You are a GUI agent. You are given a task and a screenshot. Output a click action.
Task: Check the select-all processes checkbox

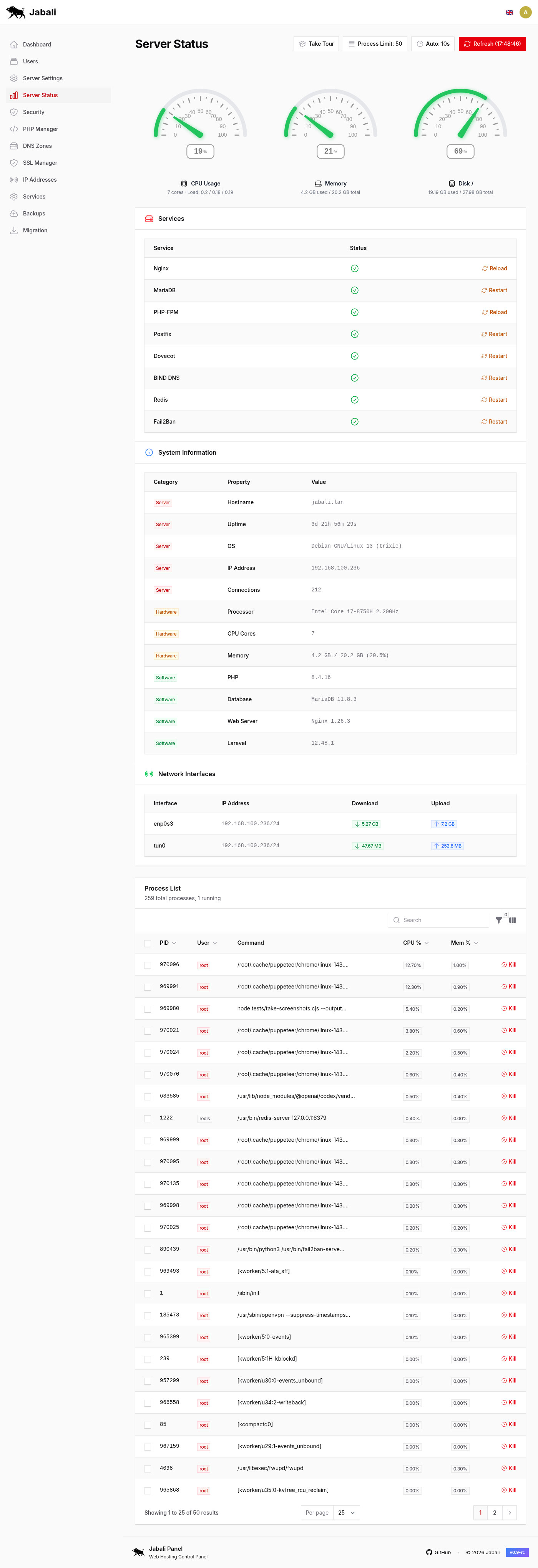pos(148,943)
